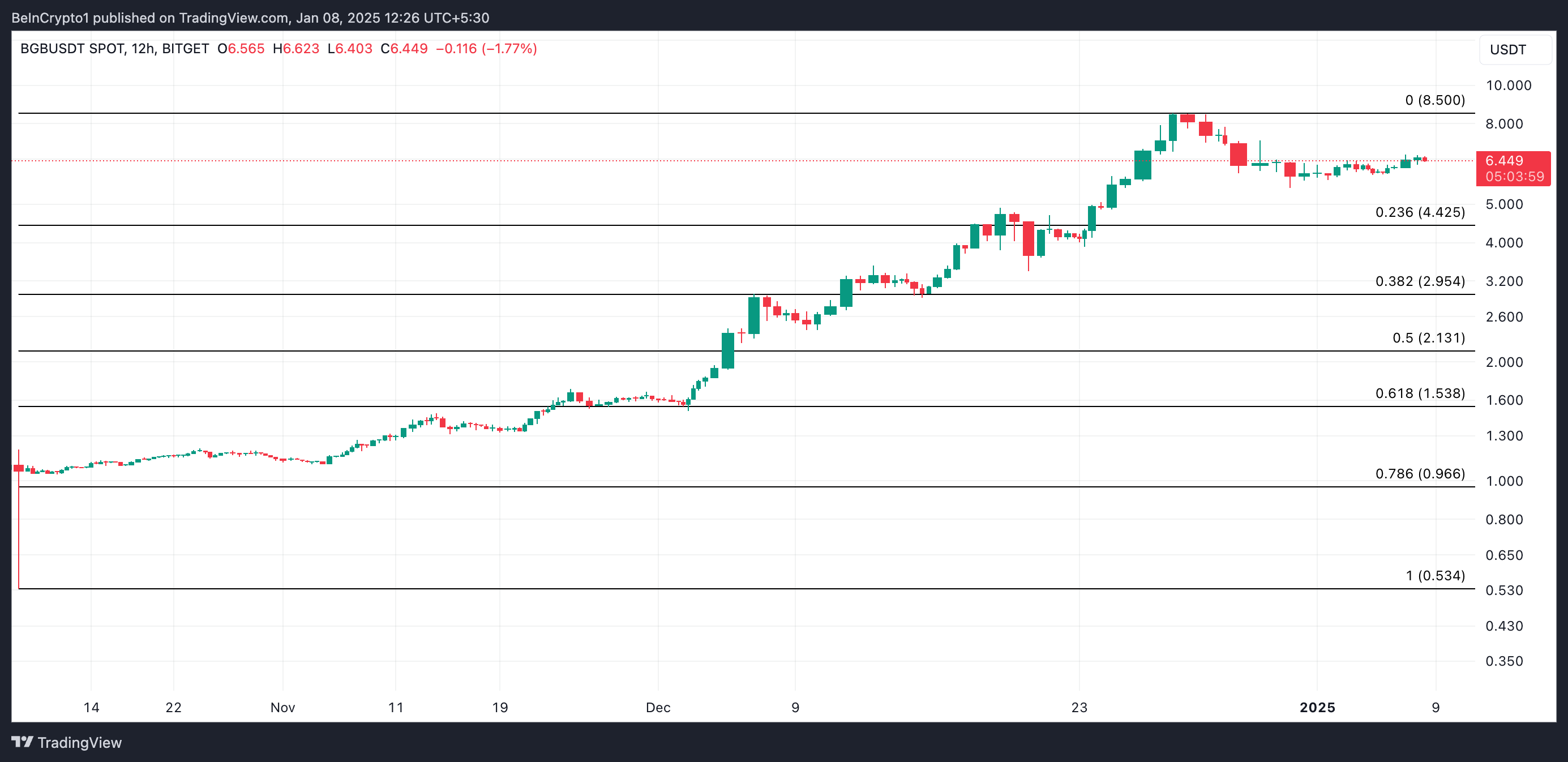Image resolution: width=1568 pixels, height=762 pixels.
Task: Click the red 6.449 current price label
Action: point(1503,161)
